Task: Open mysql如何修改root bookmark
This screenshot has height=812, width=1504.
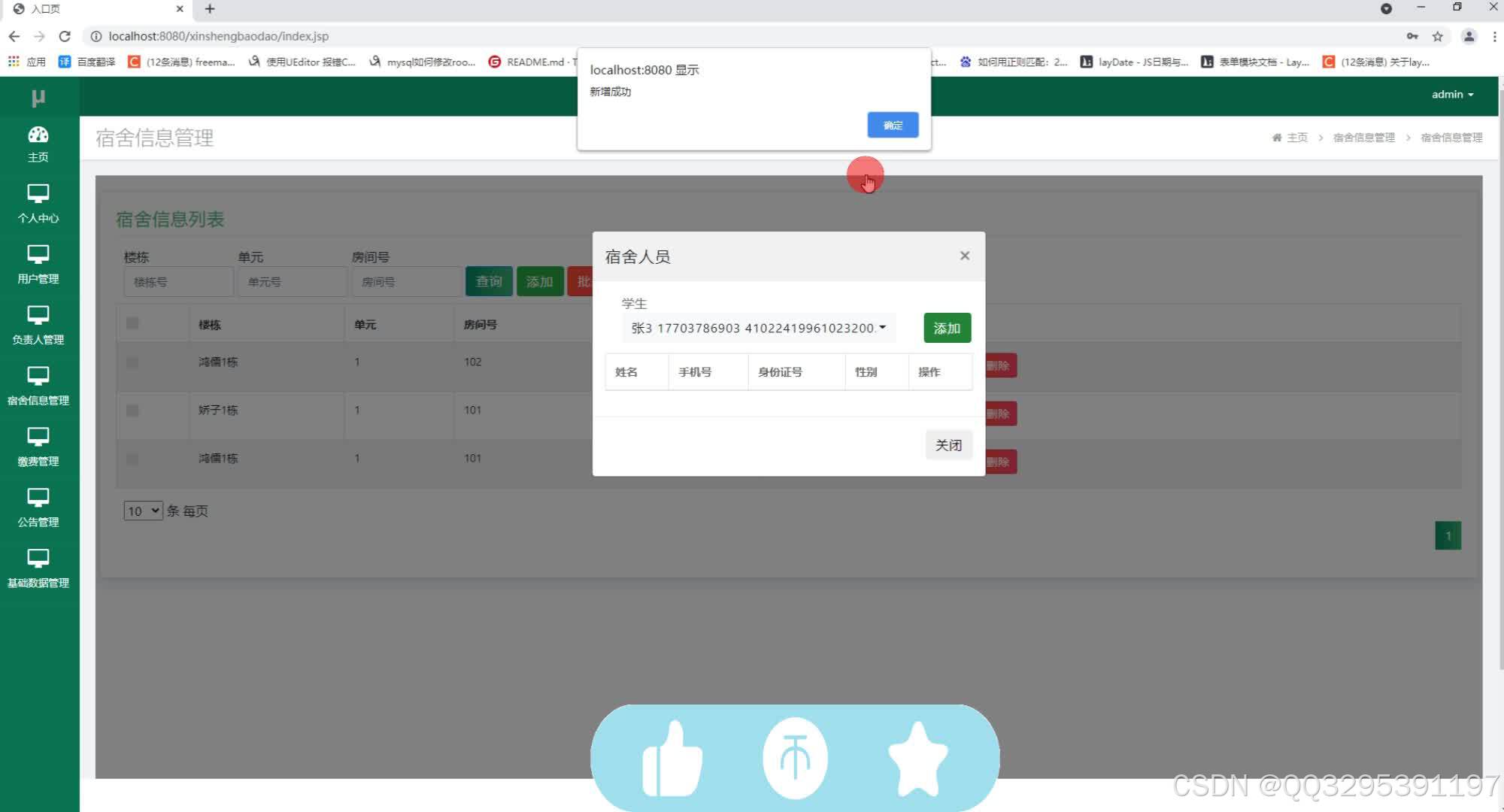Action: 422,62
